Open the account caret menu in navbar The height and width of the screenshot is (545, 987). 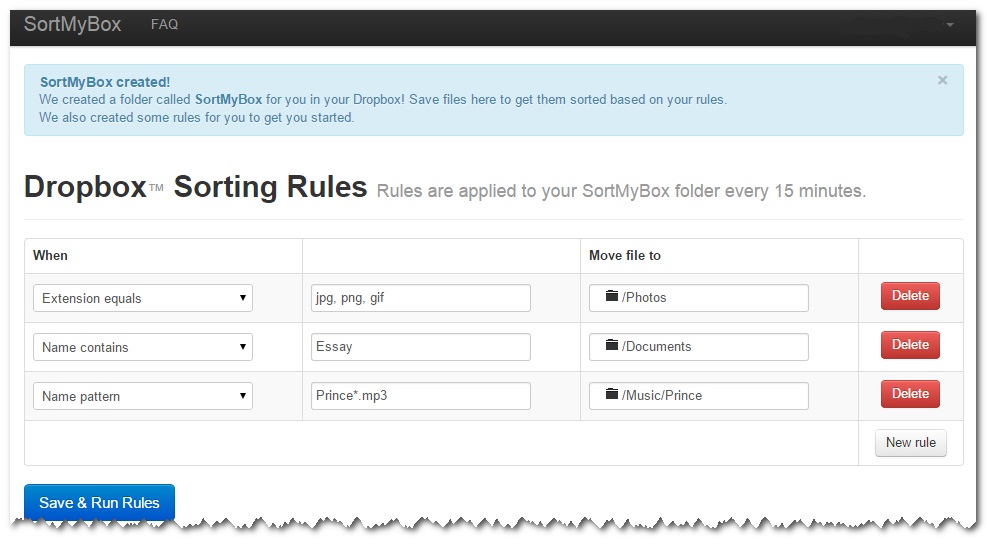point(950,25)
